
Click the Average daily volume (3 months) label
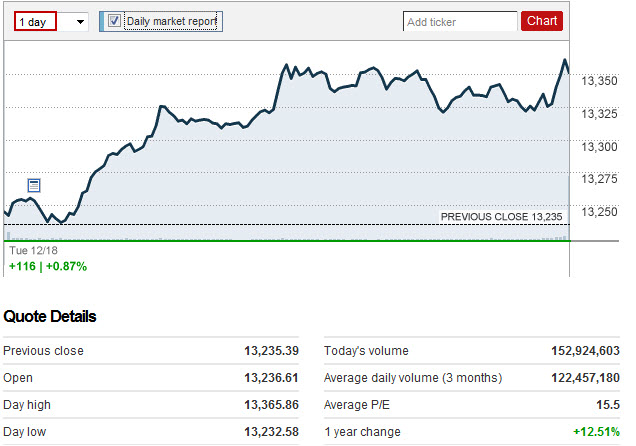413,378
